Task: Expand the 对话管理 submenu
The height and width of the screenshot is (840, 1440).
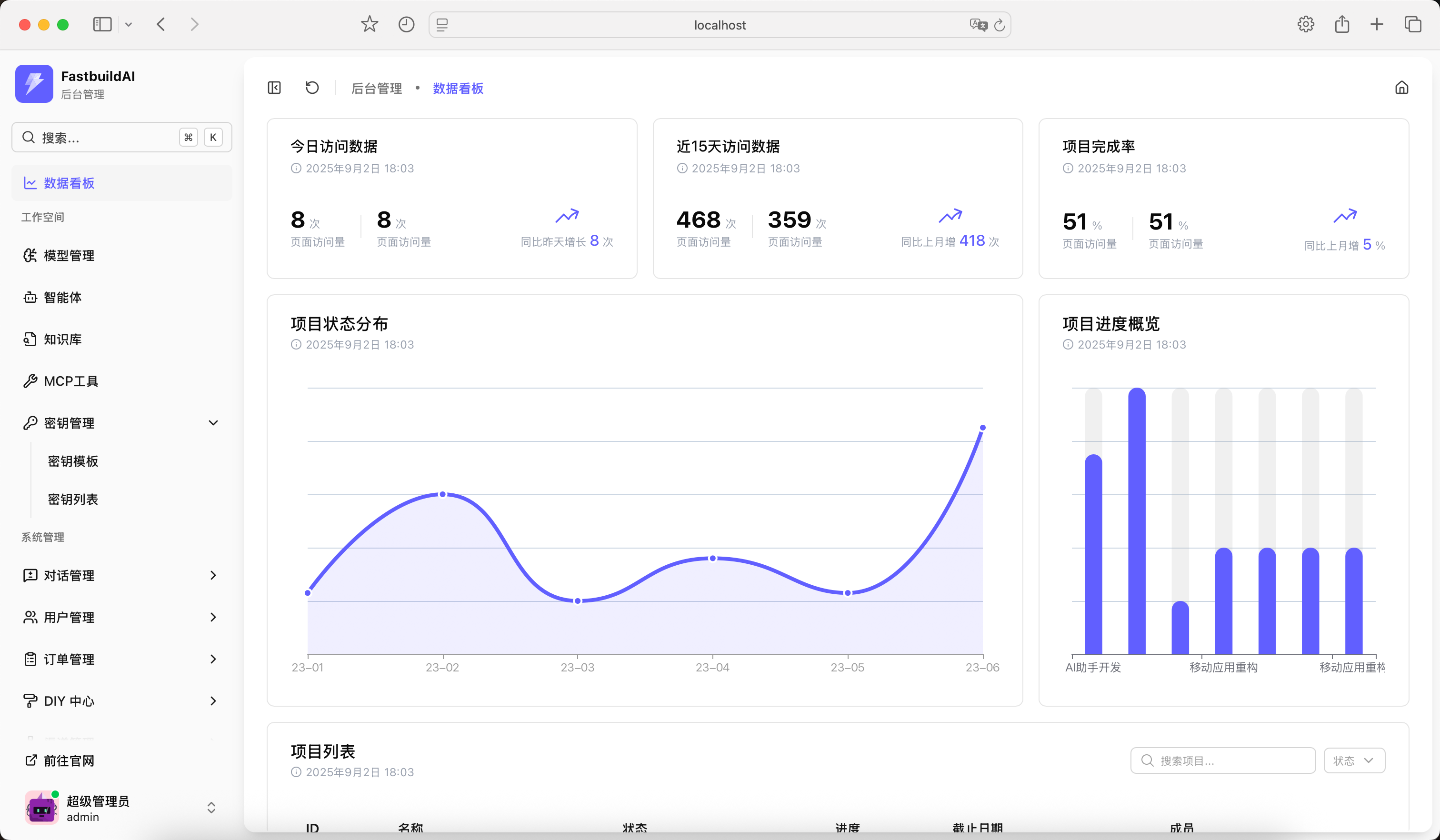Action: 213,575
